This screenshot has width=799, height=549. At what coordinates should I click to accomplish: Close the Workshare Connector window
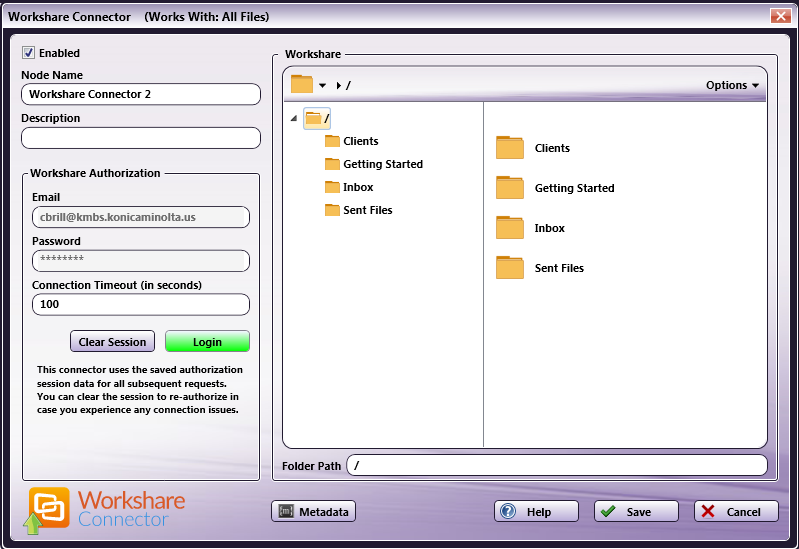click(780, 16)
